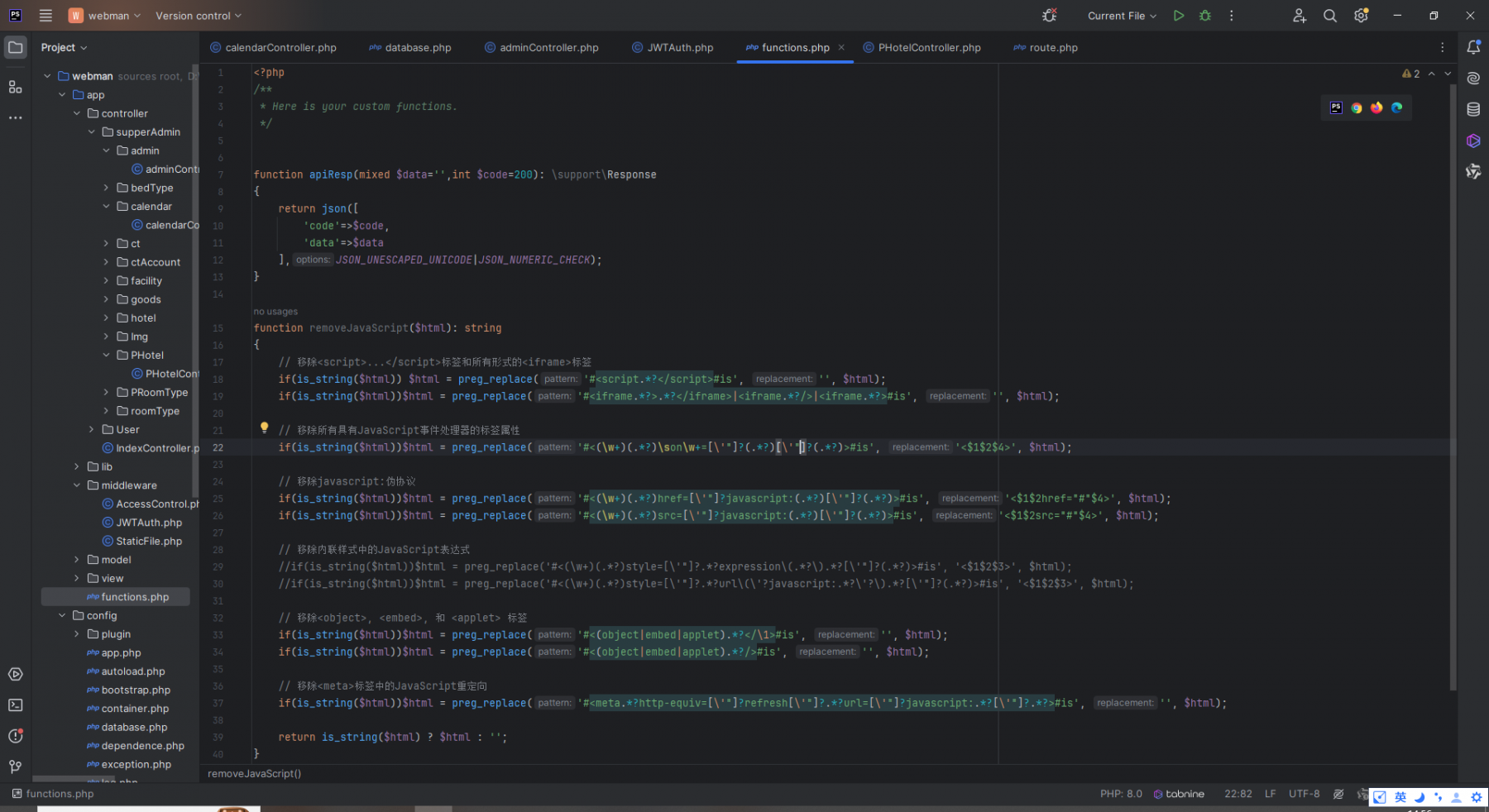Click the intention lightbulb on line 21
Viewport: 1489px width, 812px height.
click(265, 427)
